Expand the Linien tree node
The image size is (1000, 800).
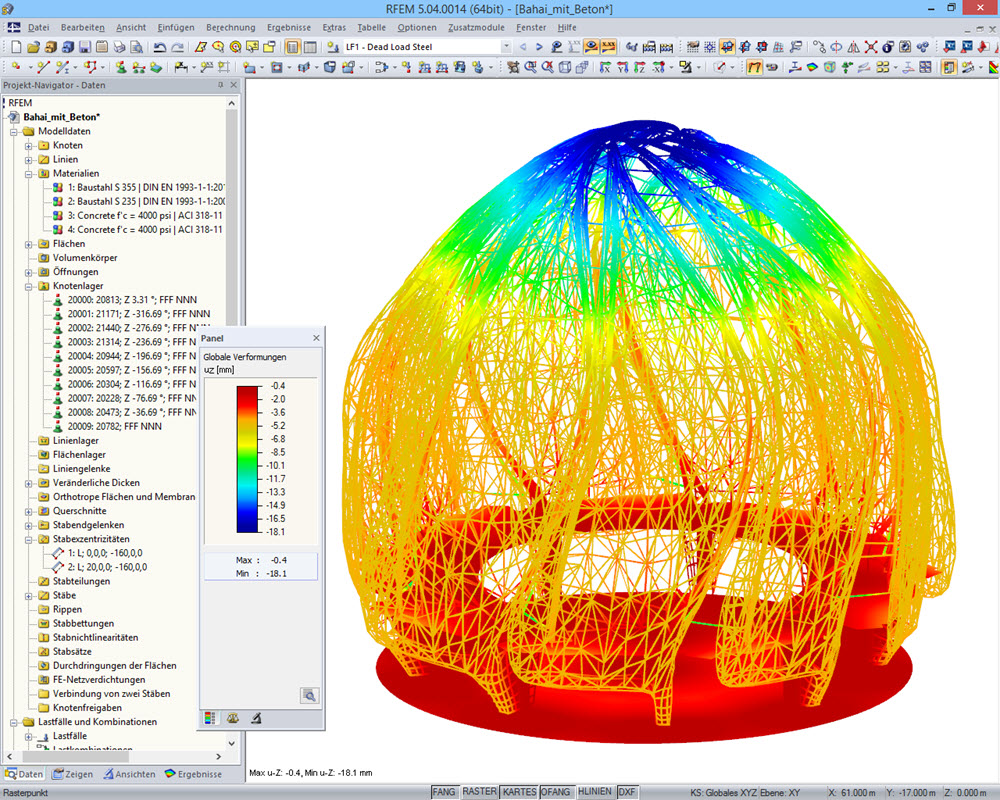tap(29, 159)
